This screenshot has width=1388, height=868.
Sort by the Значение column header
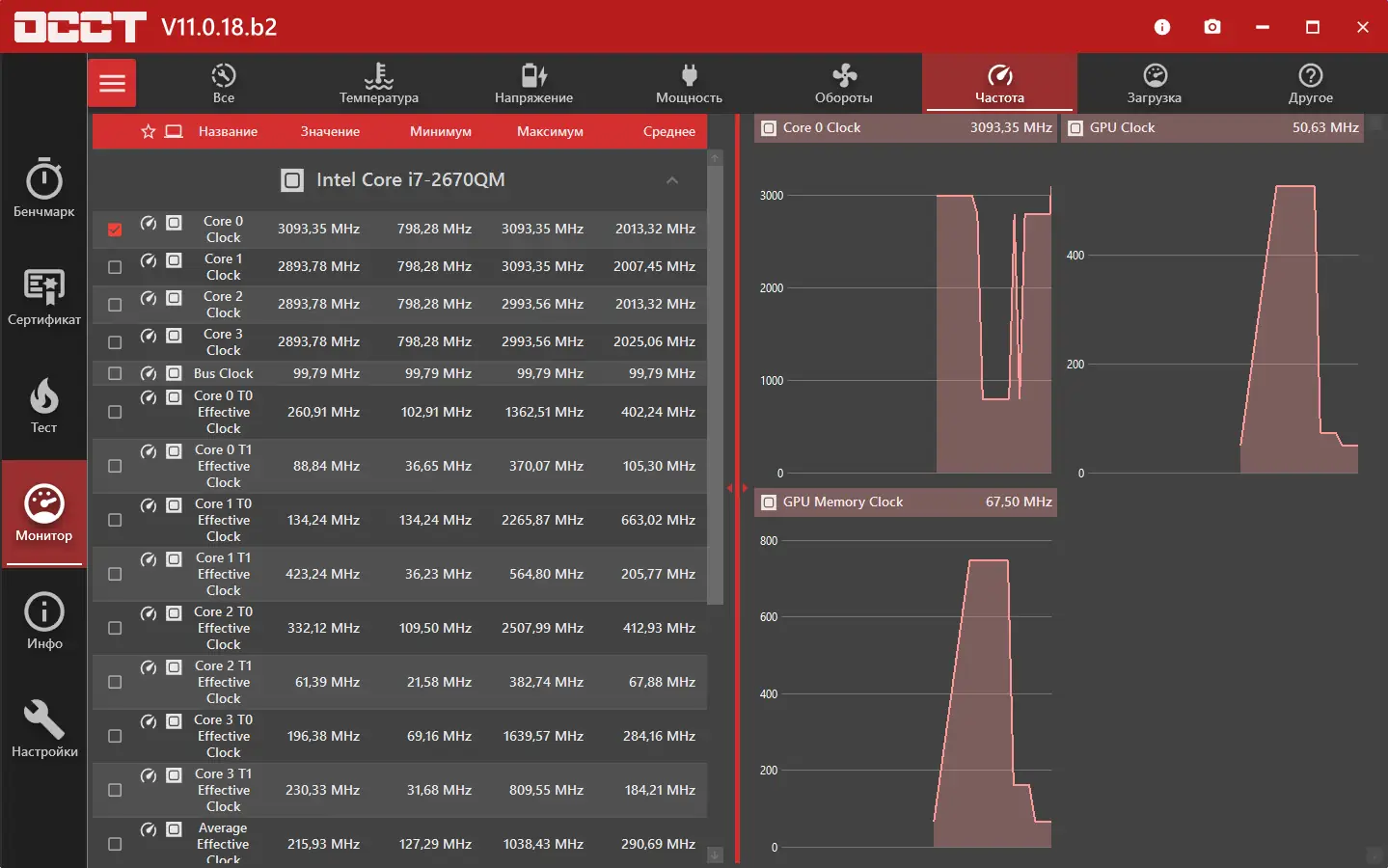pos(330,131)
